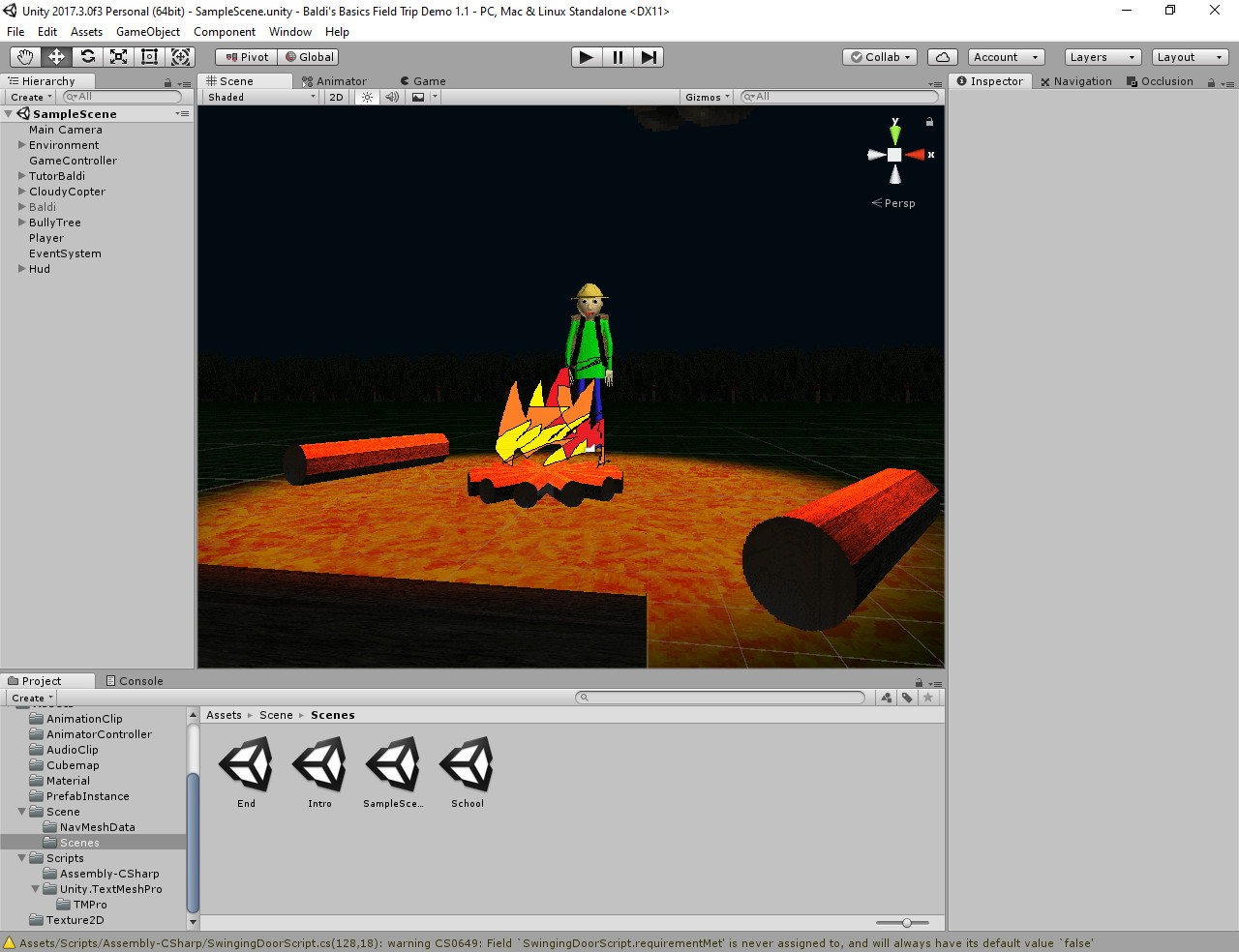Viewport: 1239px width, 952px height.
Task: Click the Collab button
Action: coord(879,56)
